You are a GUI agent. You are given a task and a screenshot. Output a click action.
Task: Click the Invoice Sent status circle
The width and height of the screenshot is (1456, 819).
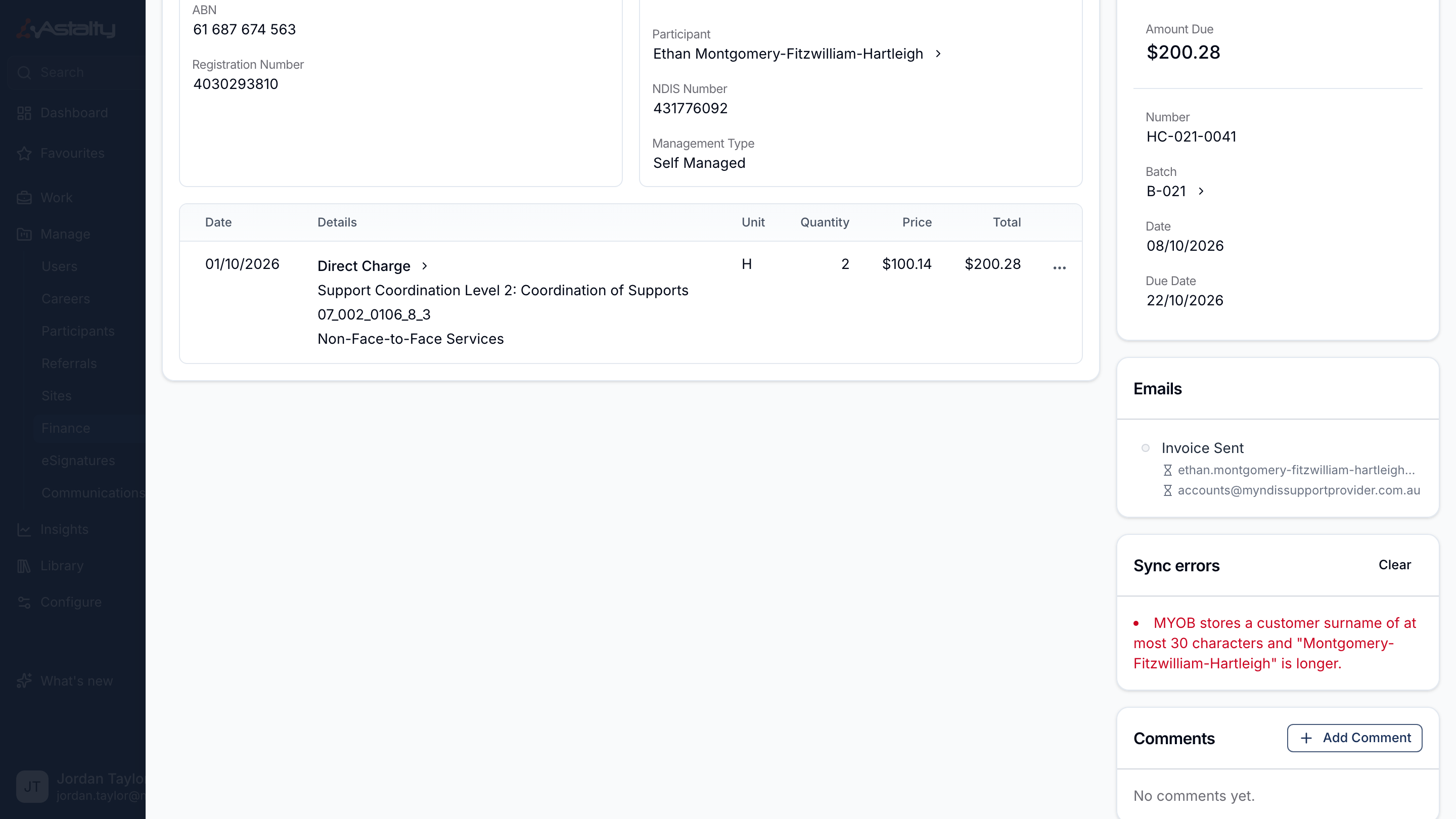tap(1145, 448)
